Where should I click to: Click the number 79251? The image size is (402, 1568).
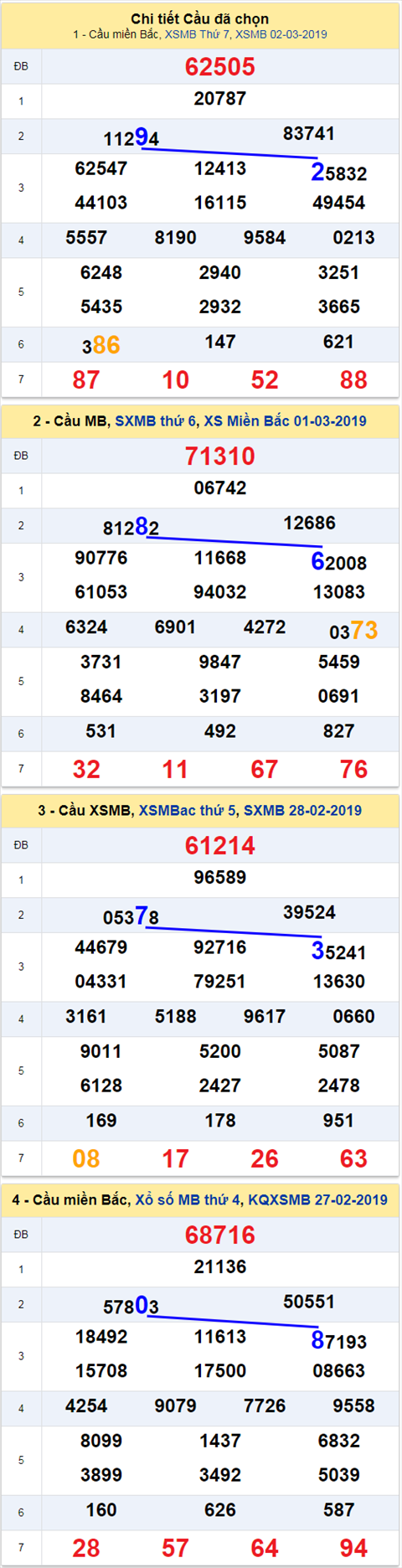coord(220,982)
